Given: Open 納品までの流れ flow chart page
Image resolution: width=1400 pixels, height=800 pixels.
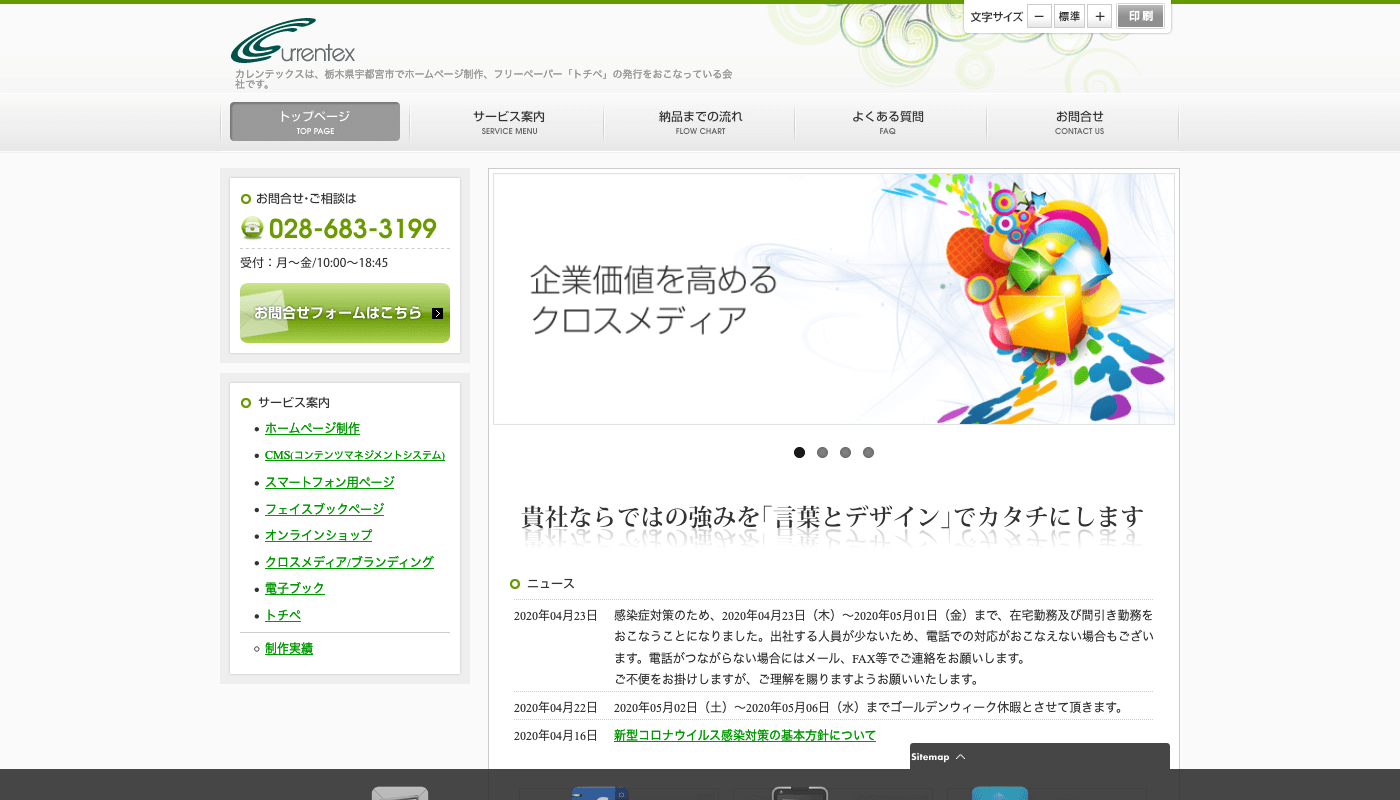Looking at the screenshot, I should (700, 121).
